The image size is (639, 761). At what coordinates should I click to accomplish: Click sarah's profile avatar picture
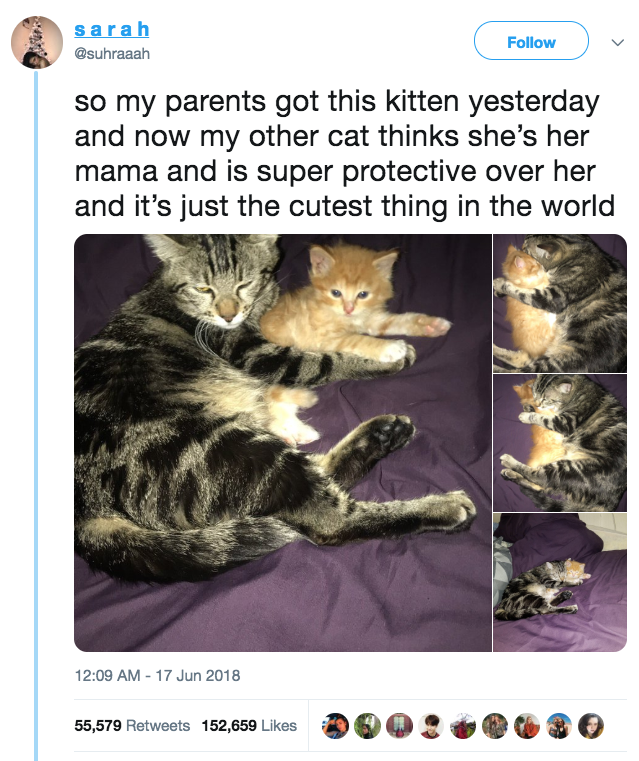tap(36, 42)
